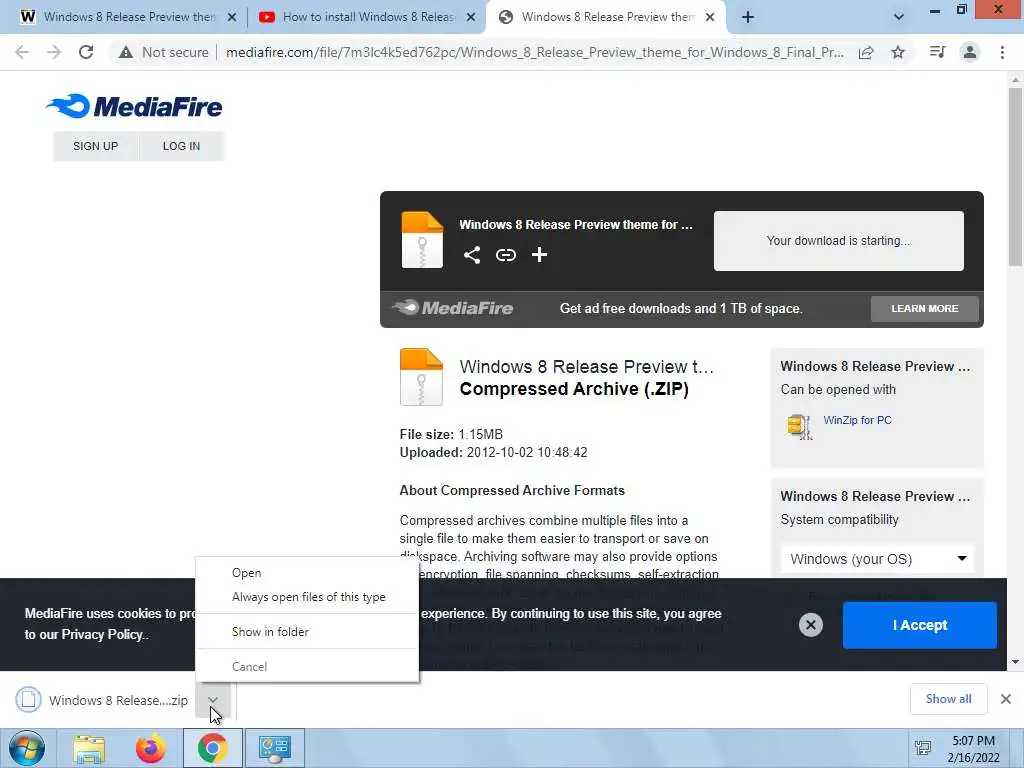The height and width of the screenshot is (768, 1024).
Task: Click the taskbar clock showing 5:07 PM
Action: (973, 749)
